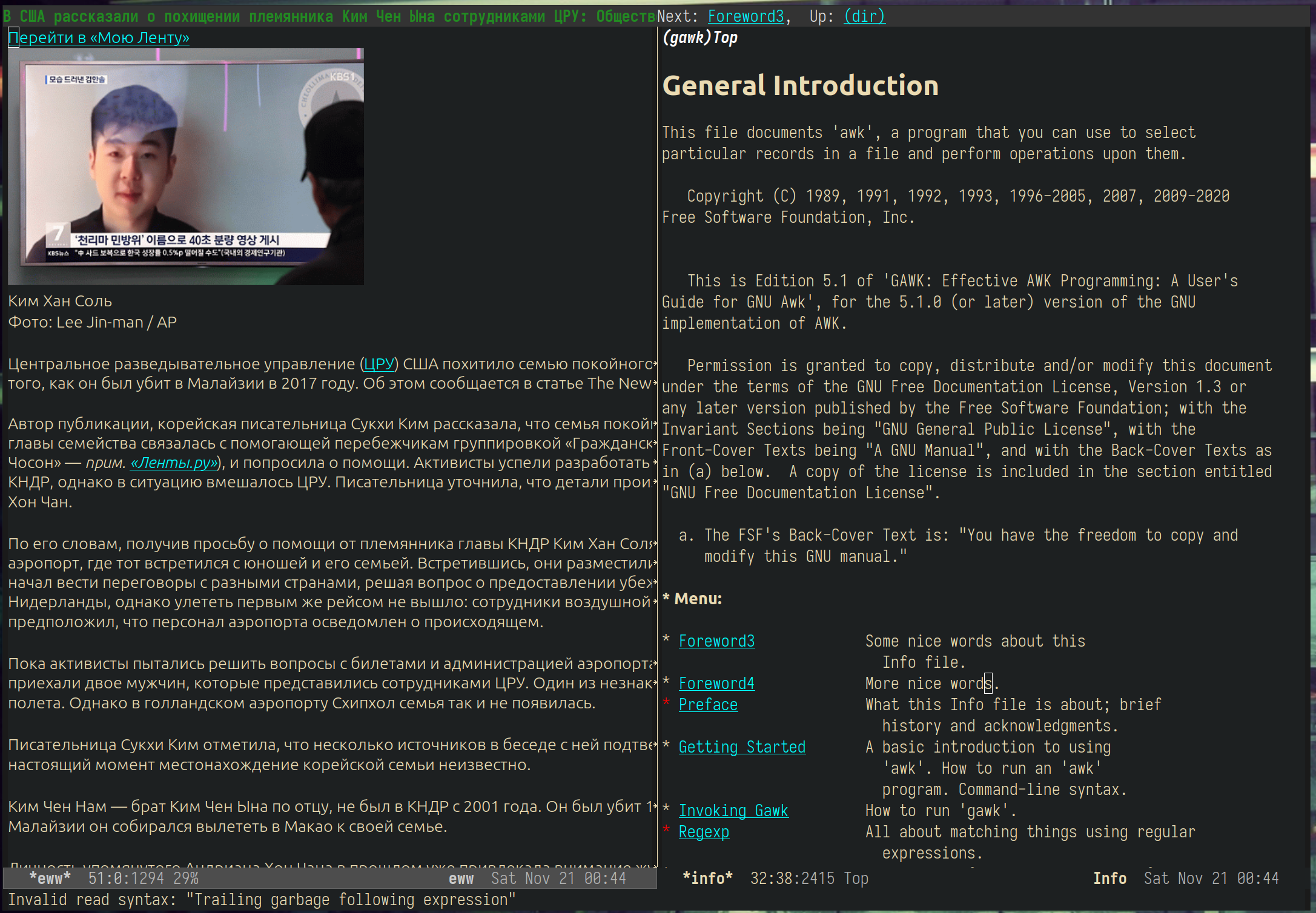
Task: Click the Kim Han Sol news photo
Action: (x=186, y=166)
